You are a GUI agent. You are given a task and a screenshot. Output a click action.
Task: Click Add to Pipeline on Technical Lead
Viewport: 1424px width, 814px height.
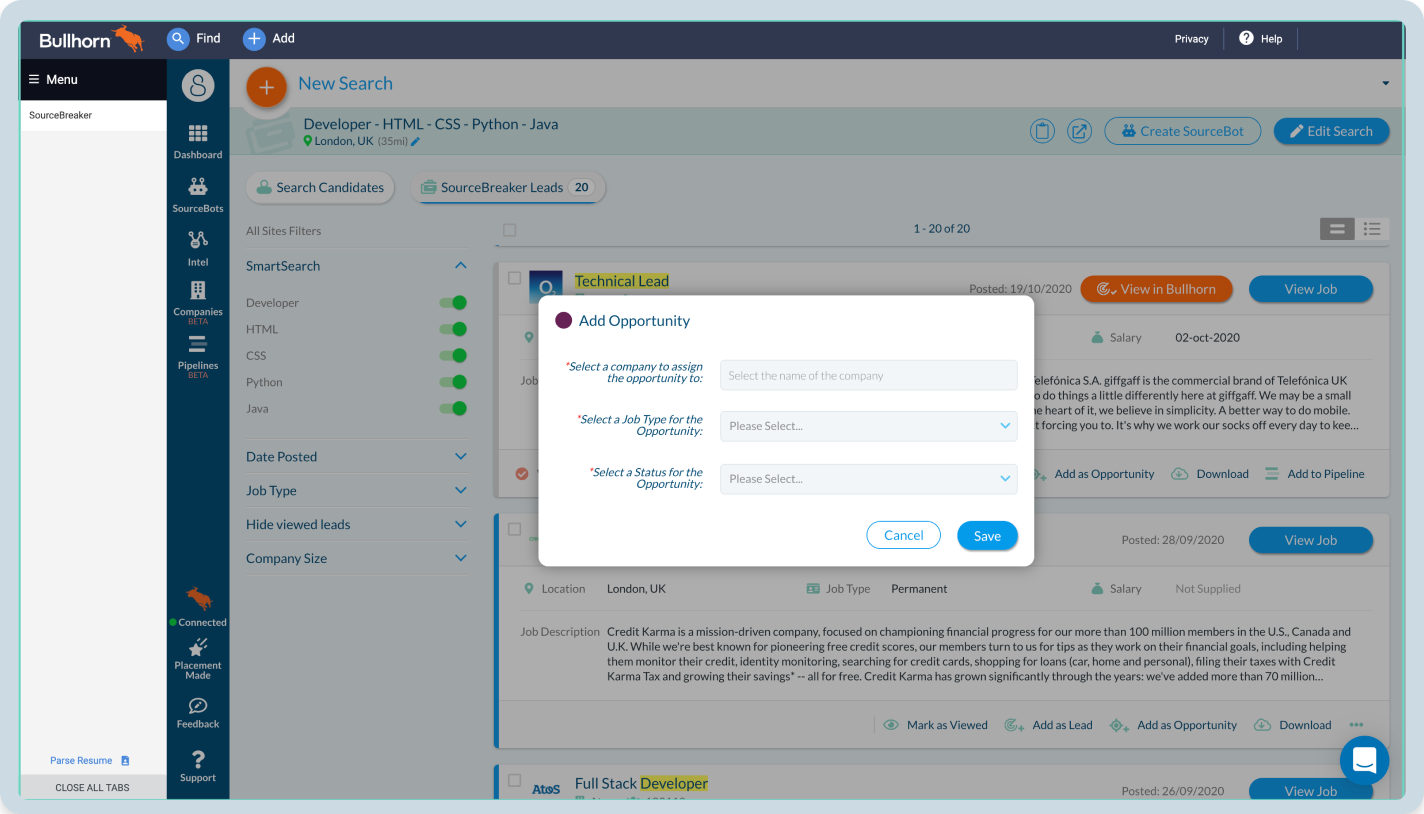[x=1315, y=474]
